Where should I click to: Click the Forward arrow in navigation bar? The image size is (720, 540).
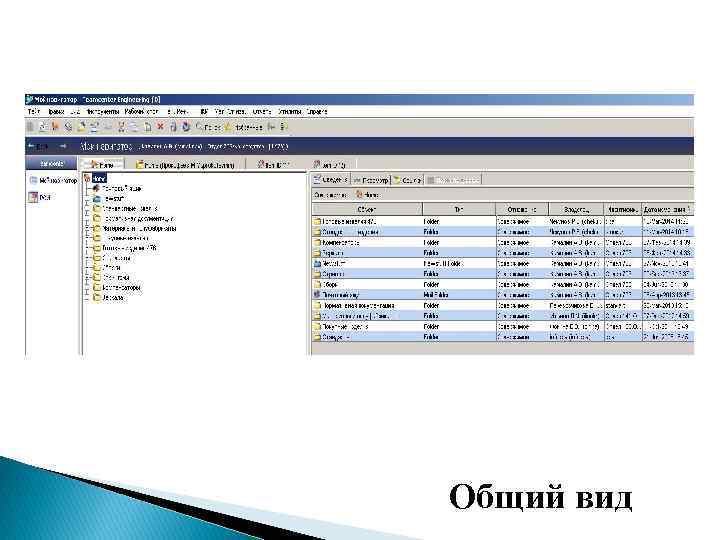tap(63, 146)
